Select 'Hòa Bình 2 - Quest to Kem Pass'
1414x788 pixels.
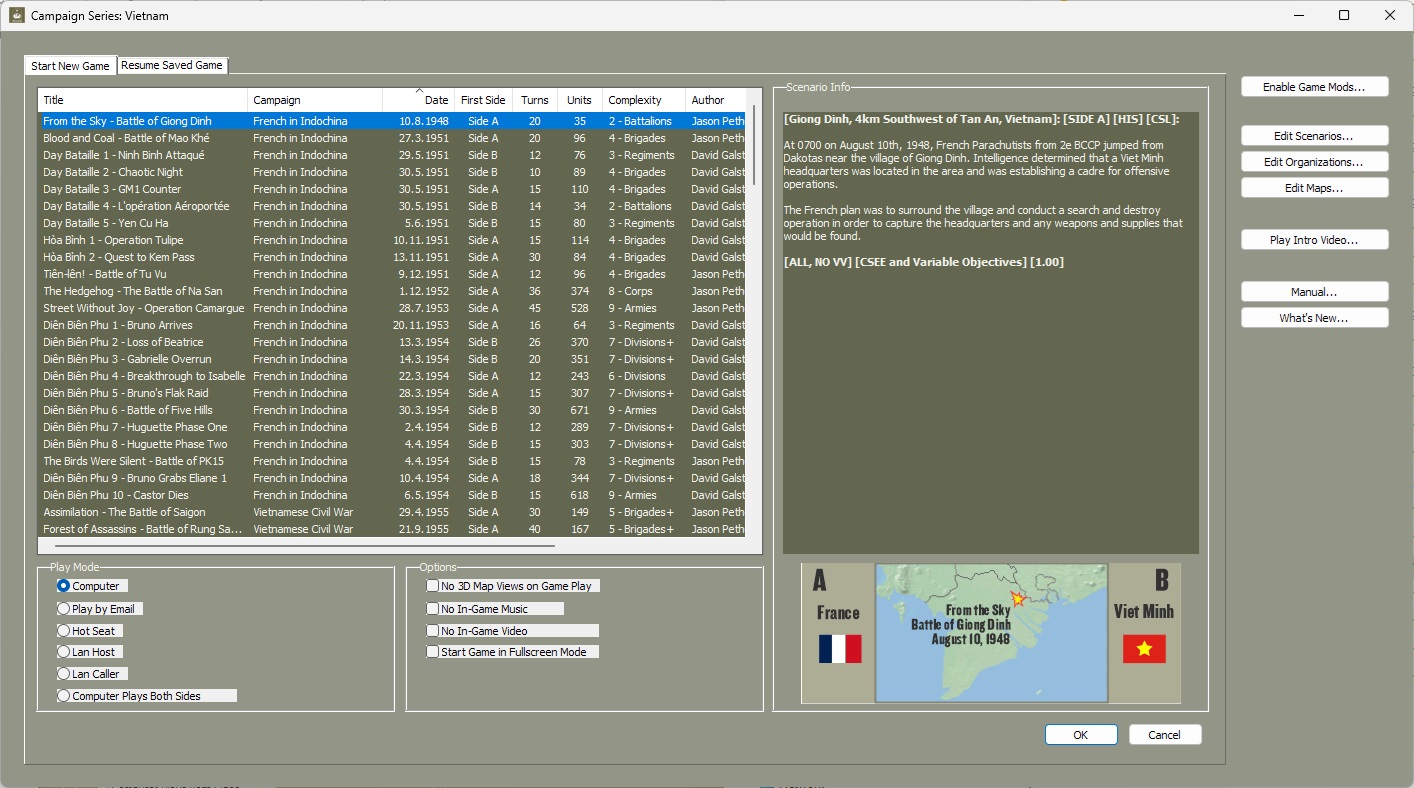(x=392, y=257)
